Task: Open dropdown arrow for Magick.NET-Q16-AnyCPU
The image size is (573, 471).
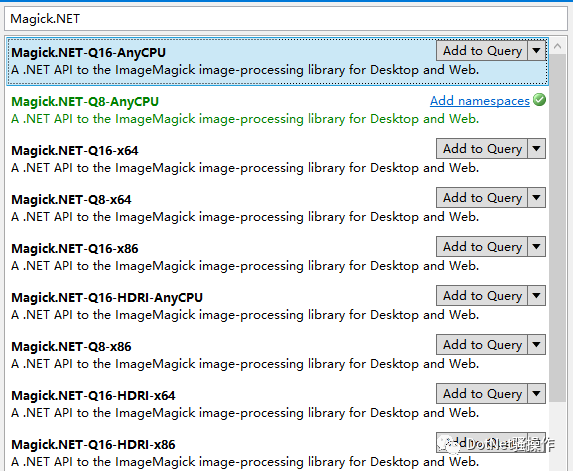Action: [x=536, y=51]
